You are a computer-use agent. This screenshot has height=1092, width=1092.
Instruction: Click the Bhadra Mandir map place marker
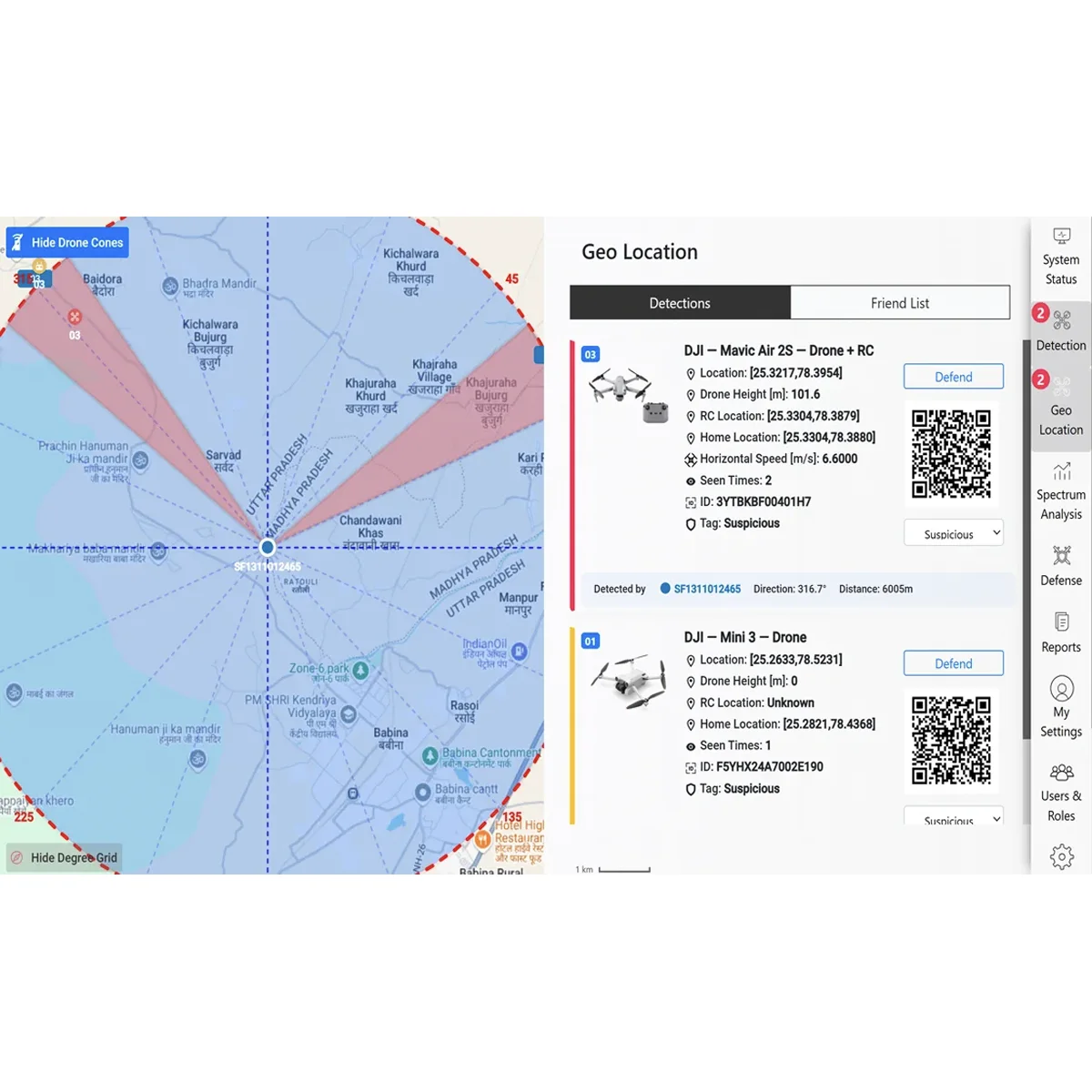tap(170, 286)
